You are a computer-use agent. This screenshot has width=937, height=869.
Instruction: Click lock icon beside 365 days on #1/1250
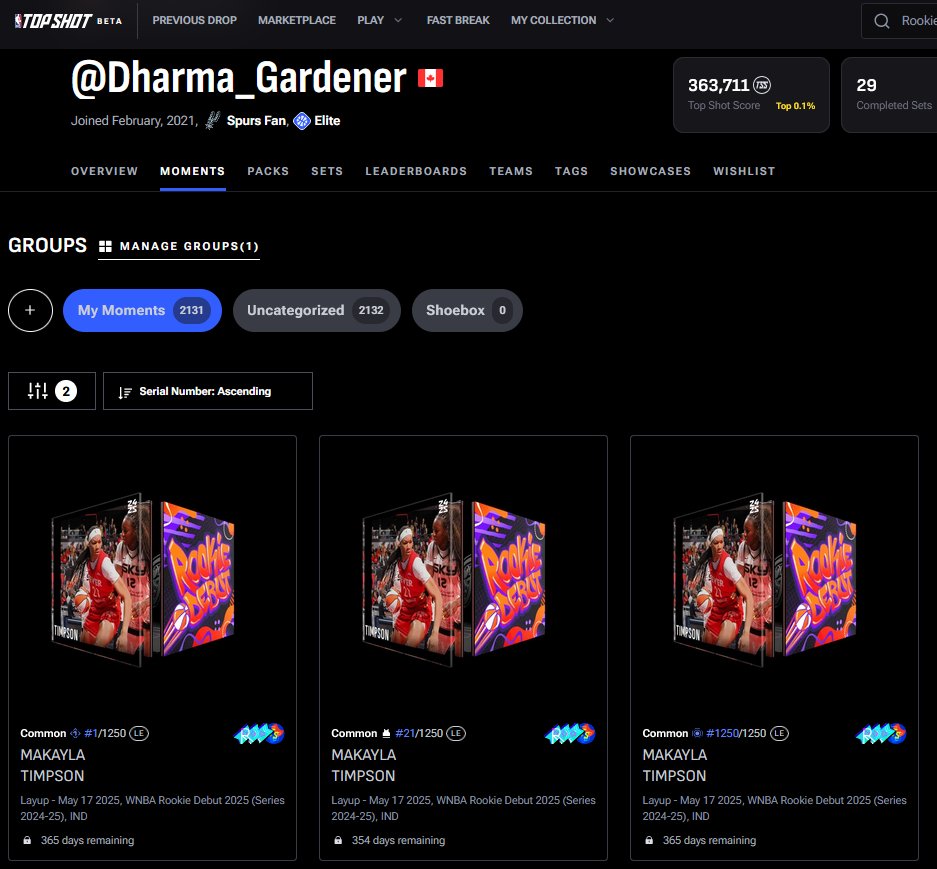click(x=27, y=840)
